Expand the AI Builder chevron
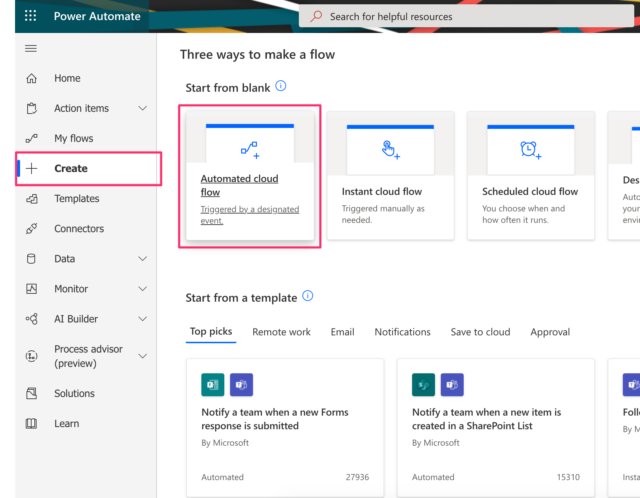The height and width of the screenshot is (498, 640). (142, 319)
